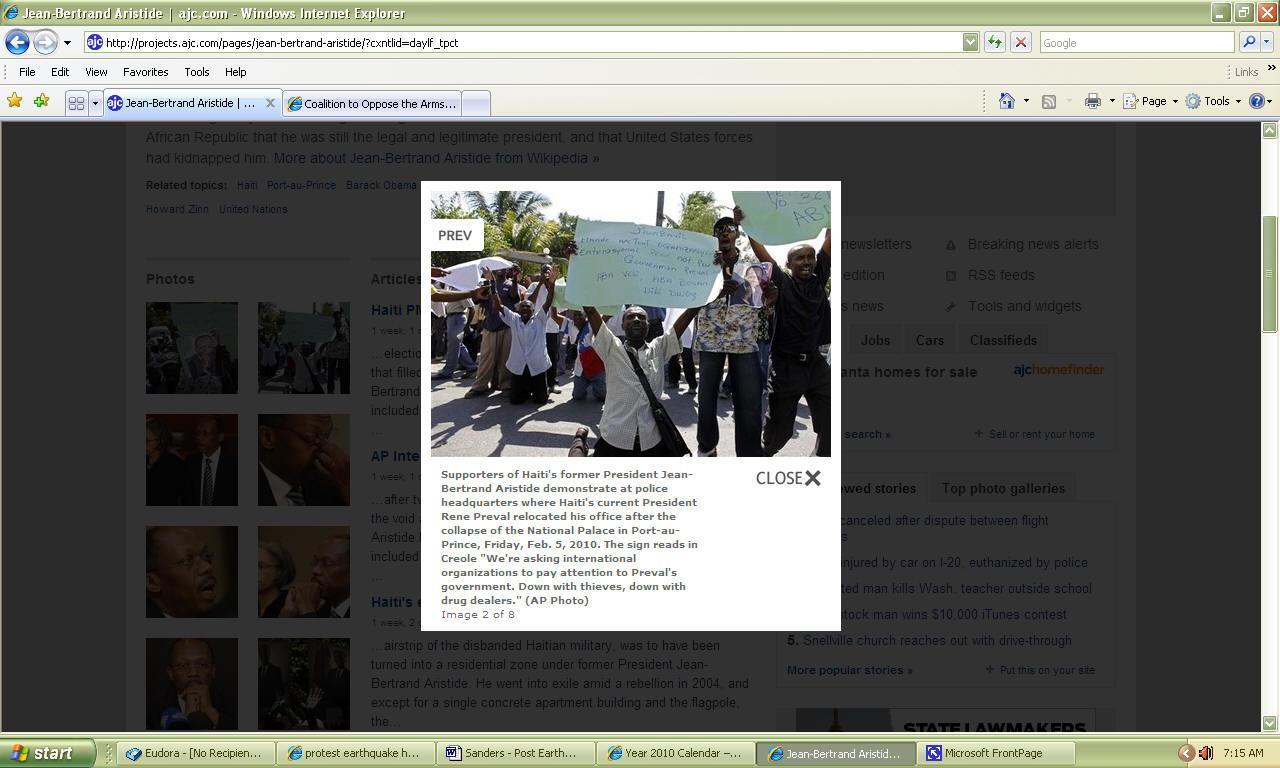Type in the Google search box
Image resolution: width=1280 pixels, height=768 pixels.
(x=1135, y=42)
